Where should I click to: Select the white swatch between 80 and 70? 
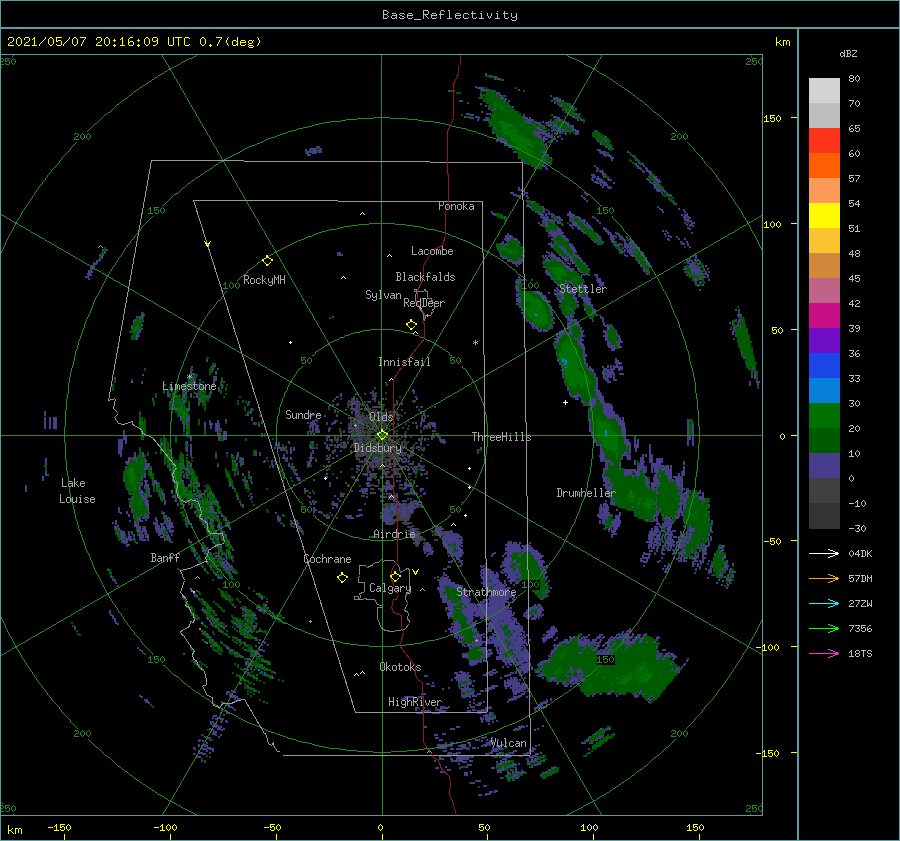click(824, 91)
